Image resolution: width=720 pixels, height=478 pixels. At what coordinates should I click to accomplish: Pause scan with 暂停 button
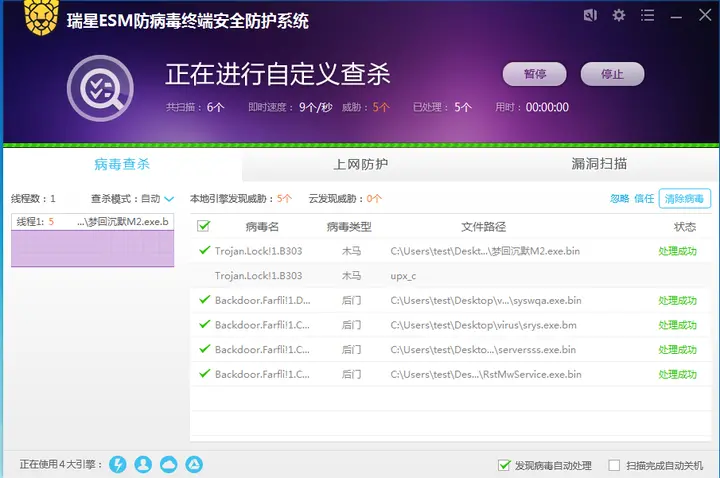[x=534, y=74]
